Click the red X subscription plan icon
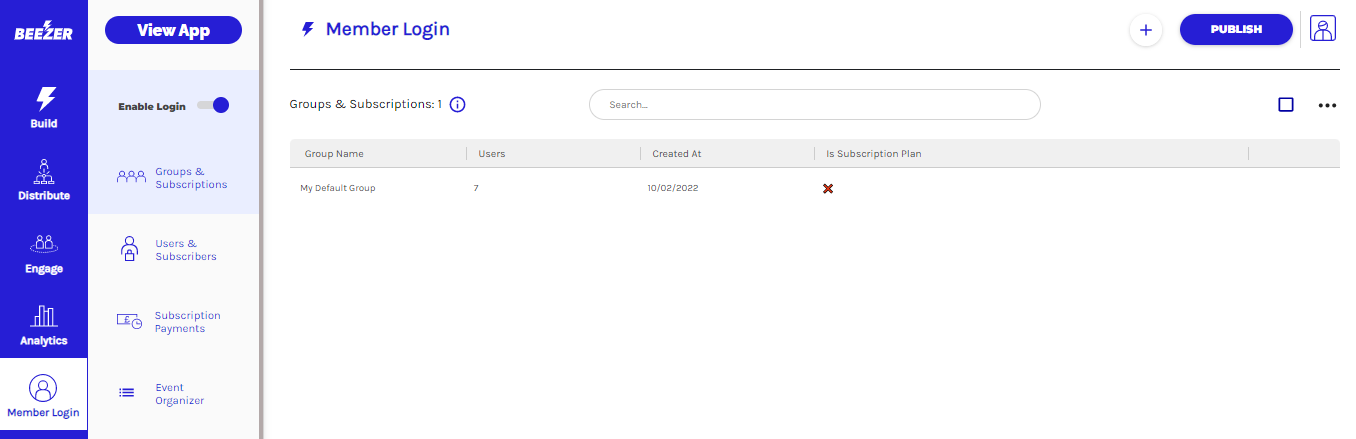Viewport: 1356px width, 439px height. [x=828, y=188]
